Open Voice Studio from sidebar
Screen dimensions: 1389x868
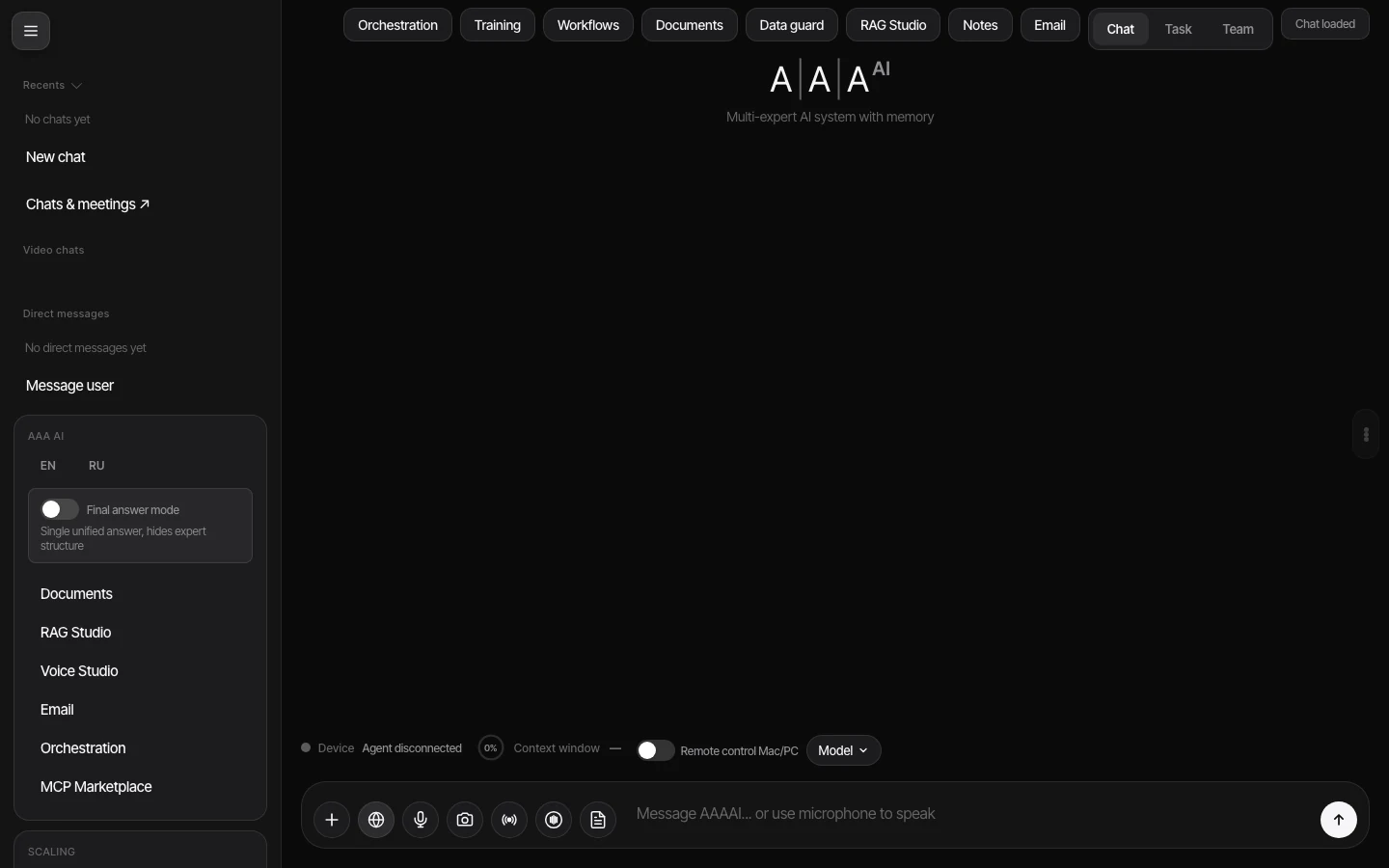pyautogui.click(x=79, y=671)
